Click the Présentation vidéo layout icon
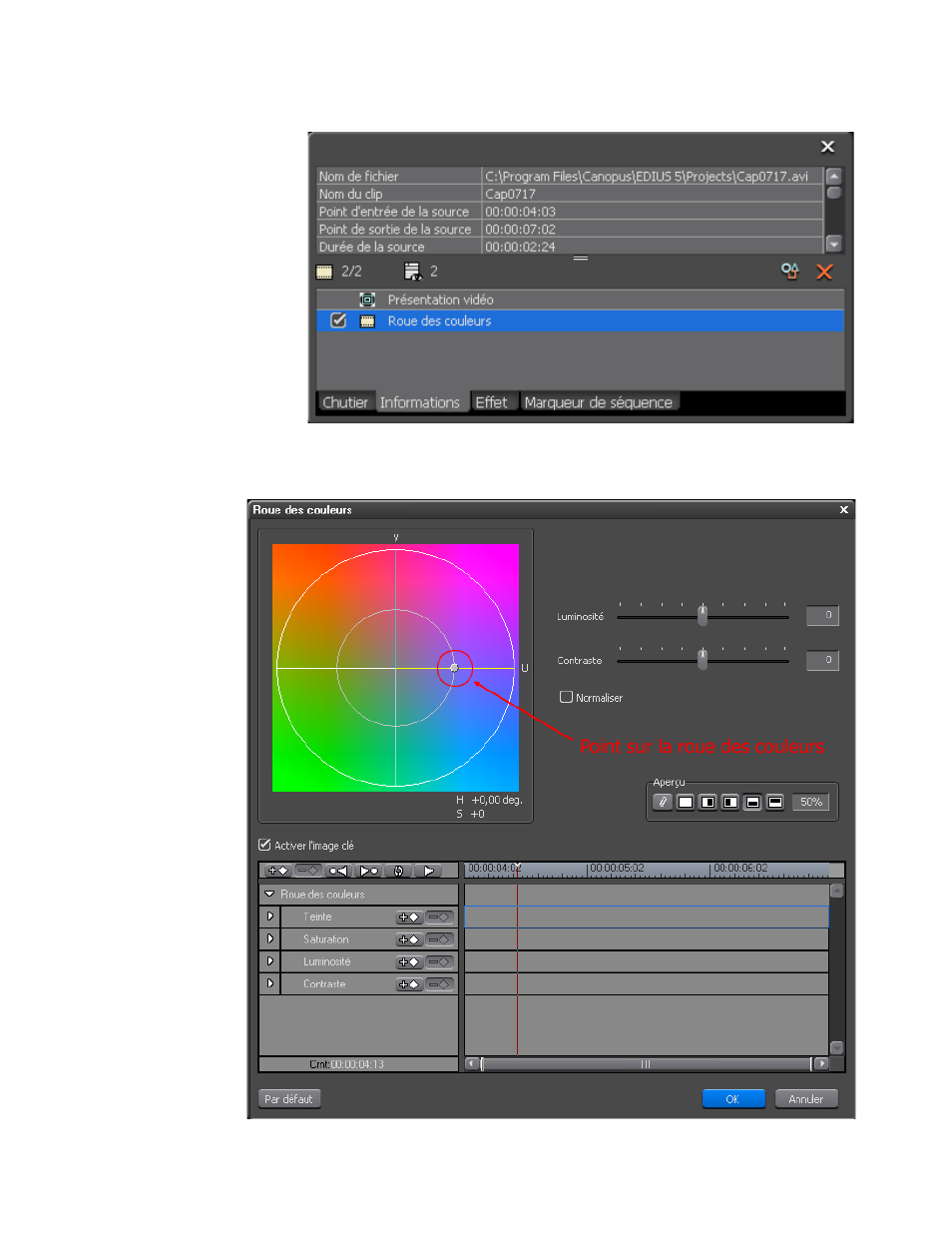 (367, 300)
